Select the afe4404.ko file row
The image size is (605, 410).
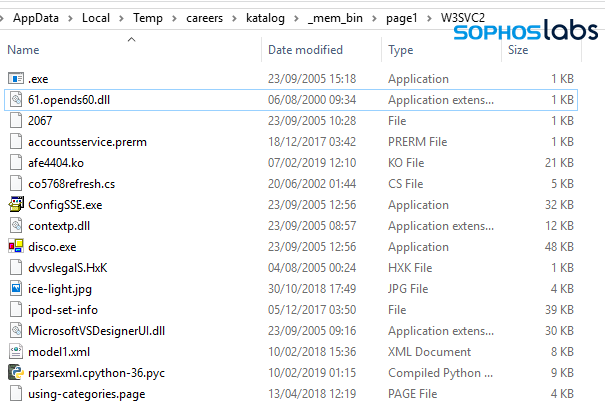point(57,162)
